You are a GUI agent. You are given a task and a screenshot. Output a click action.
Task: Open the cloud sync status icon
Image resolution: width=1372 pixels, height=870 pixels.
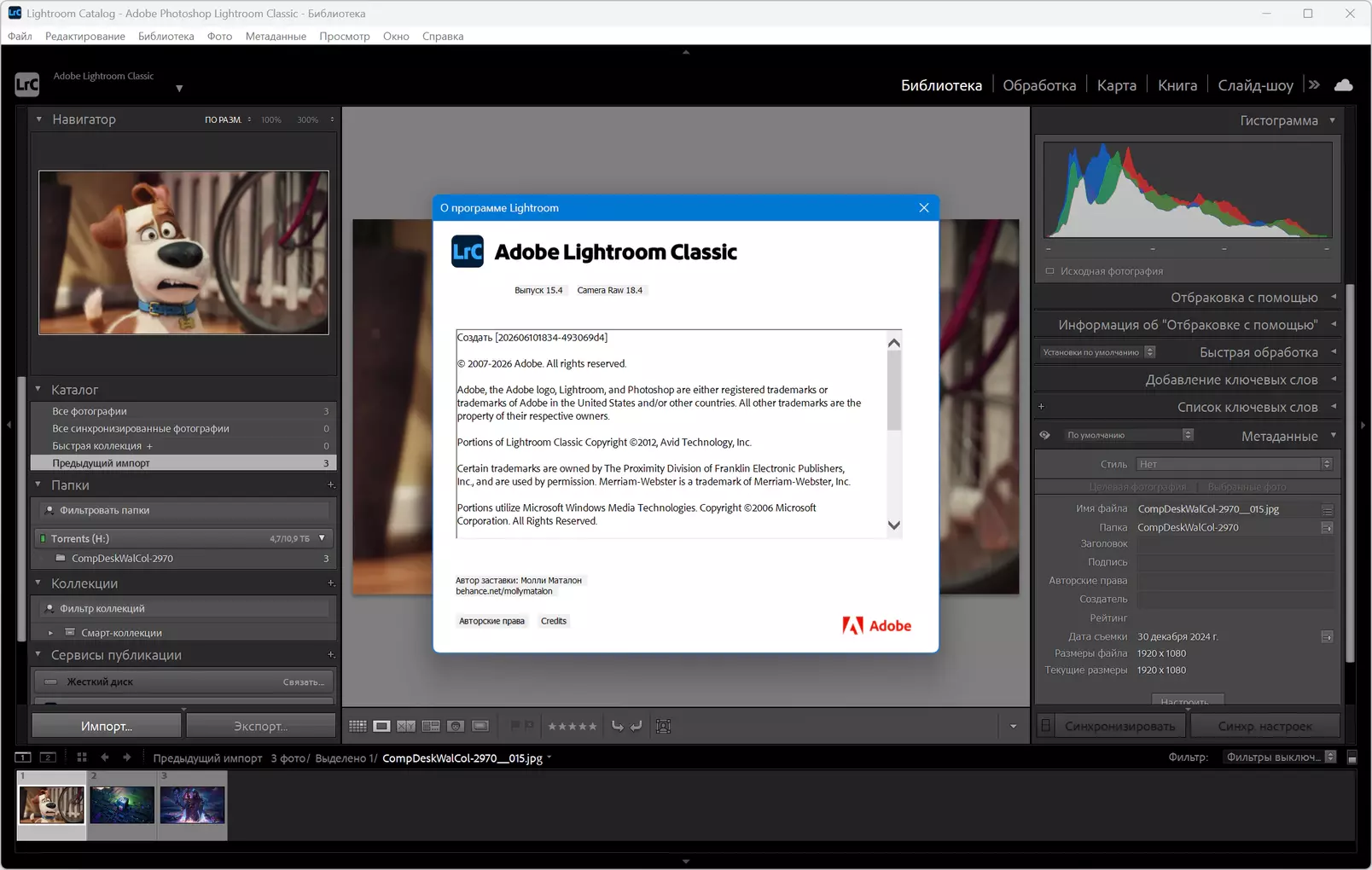coord(1344,85)
